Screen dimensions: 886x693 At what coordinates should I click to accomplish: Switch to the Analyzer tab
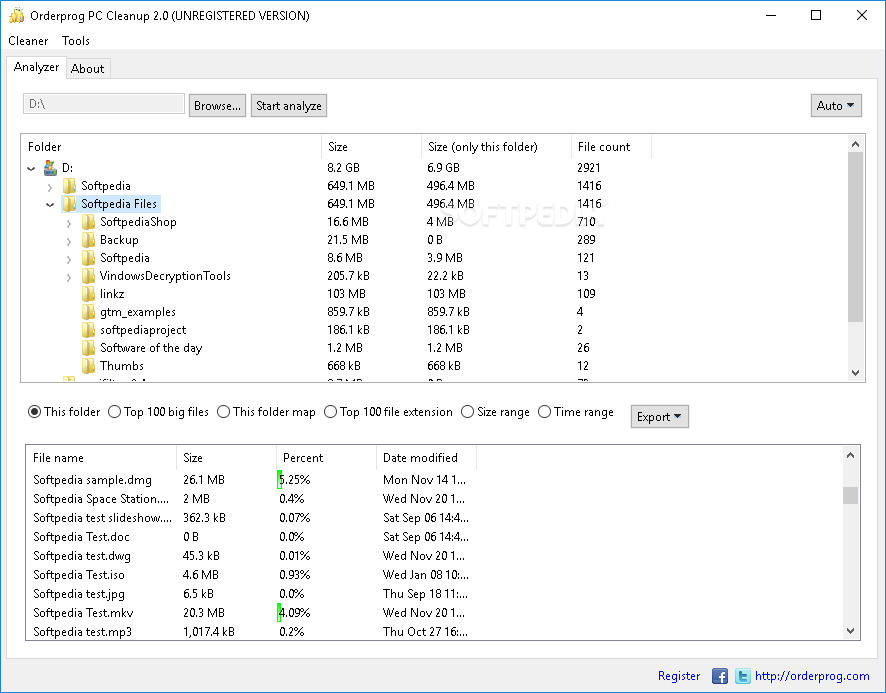coord(36,67)
